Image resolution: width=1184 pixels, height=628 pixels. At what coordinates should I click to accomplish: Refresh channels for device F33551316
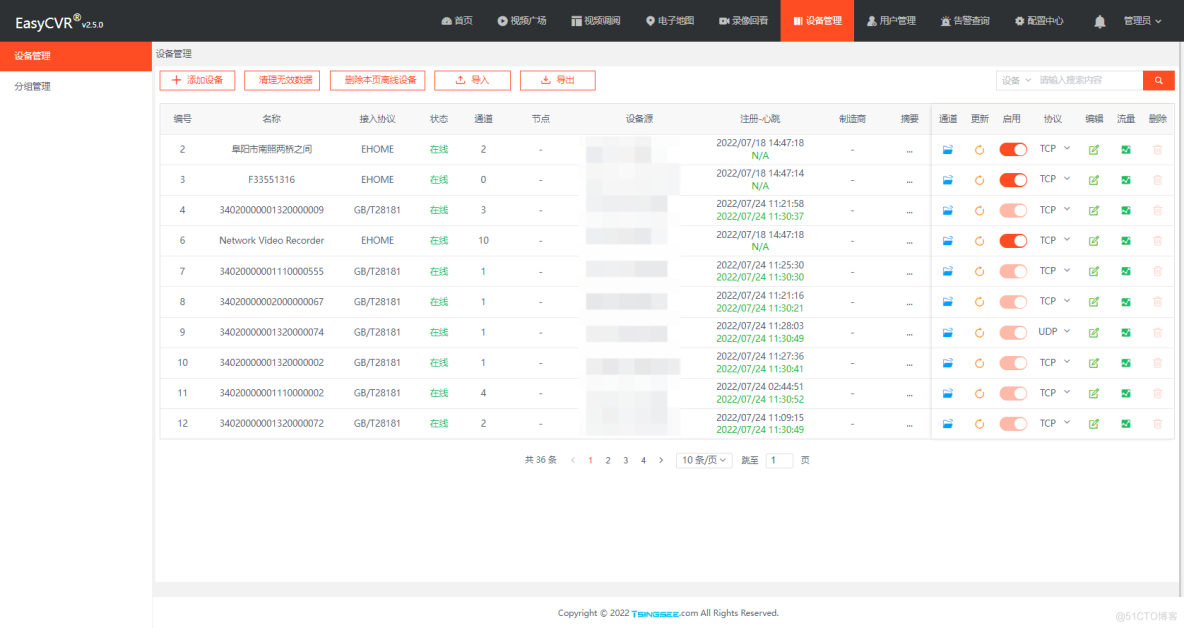(979, 179)
